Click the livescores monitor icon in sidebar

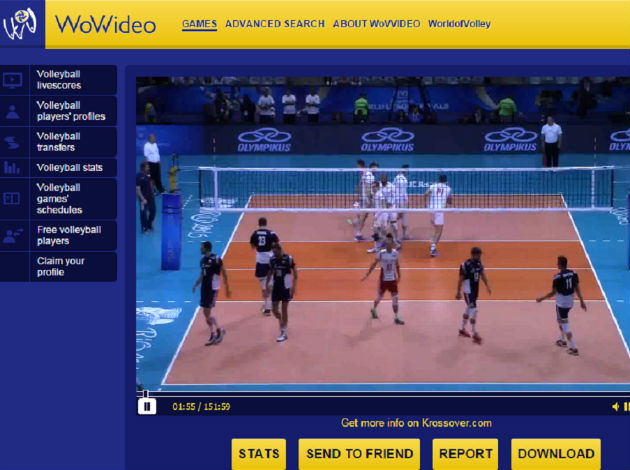pos(13,80)
